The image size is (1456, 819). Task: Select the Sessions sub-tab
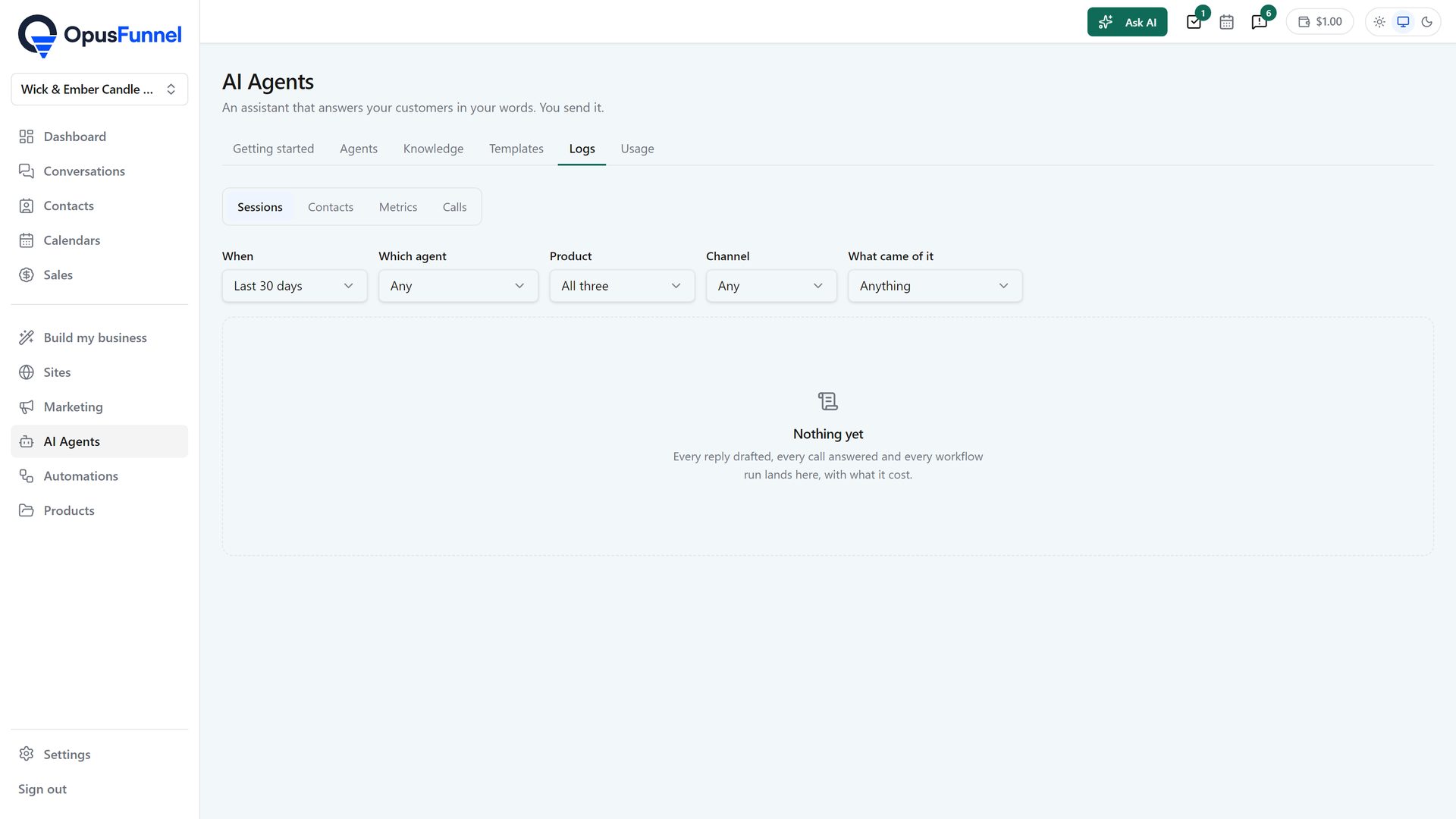coord(260,207)
